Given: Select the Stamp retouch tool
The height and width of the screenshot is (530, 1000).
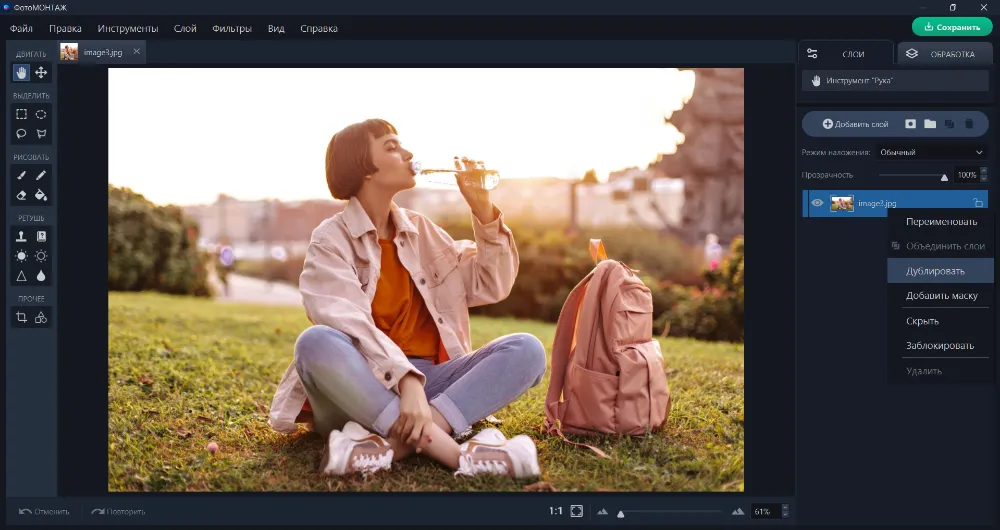Looking at the screenshot, I should click(21, 236).
